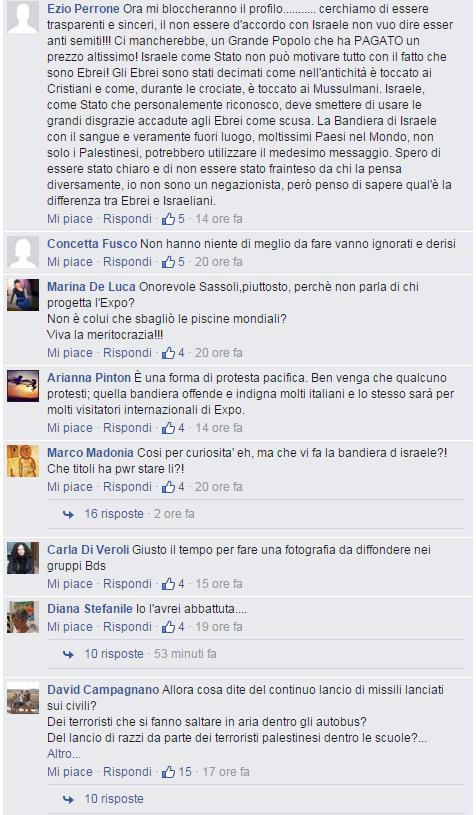Click Rispondi under Ezio Perrone's comment
The width and height of the screenshot is (476, 815).
(127, 219)
